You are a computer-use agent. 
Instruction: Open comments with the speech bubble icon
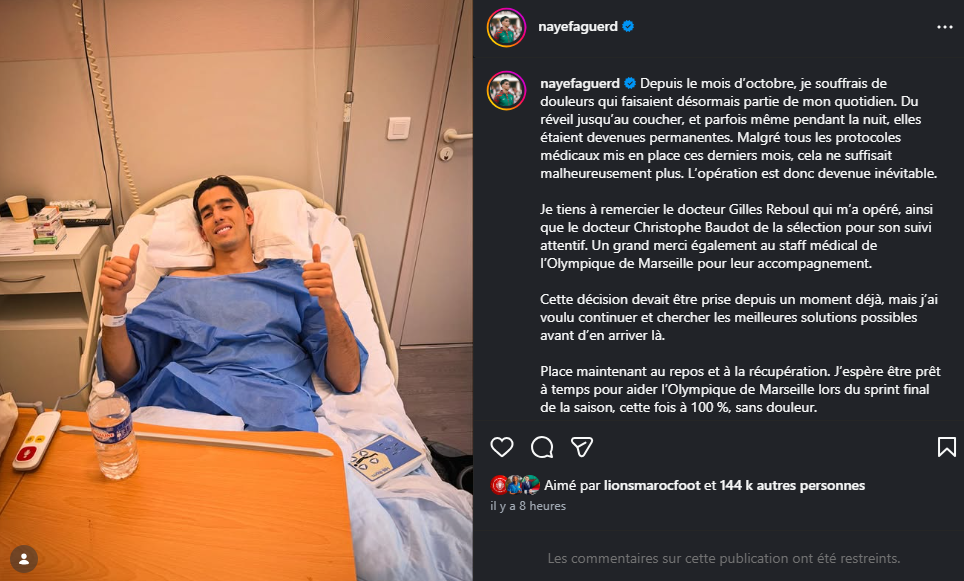(x=542, y=447)
